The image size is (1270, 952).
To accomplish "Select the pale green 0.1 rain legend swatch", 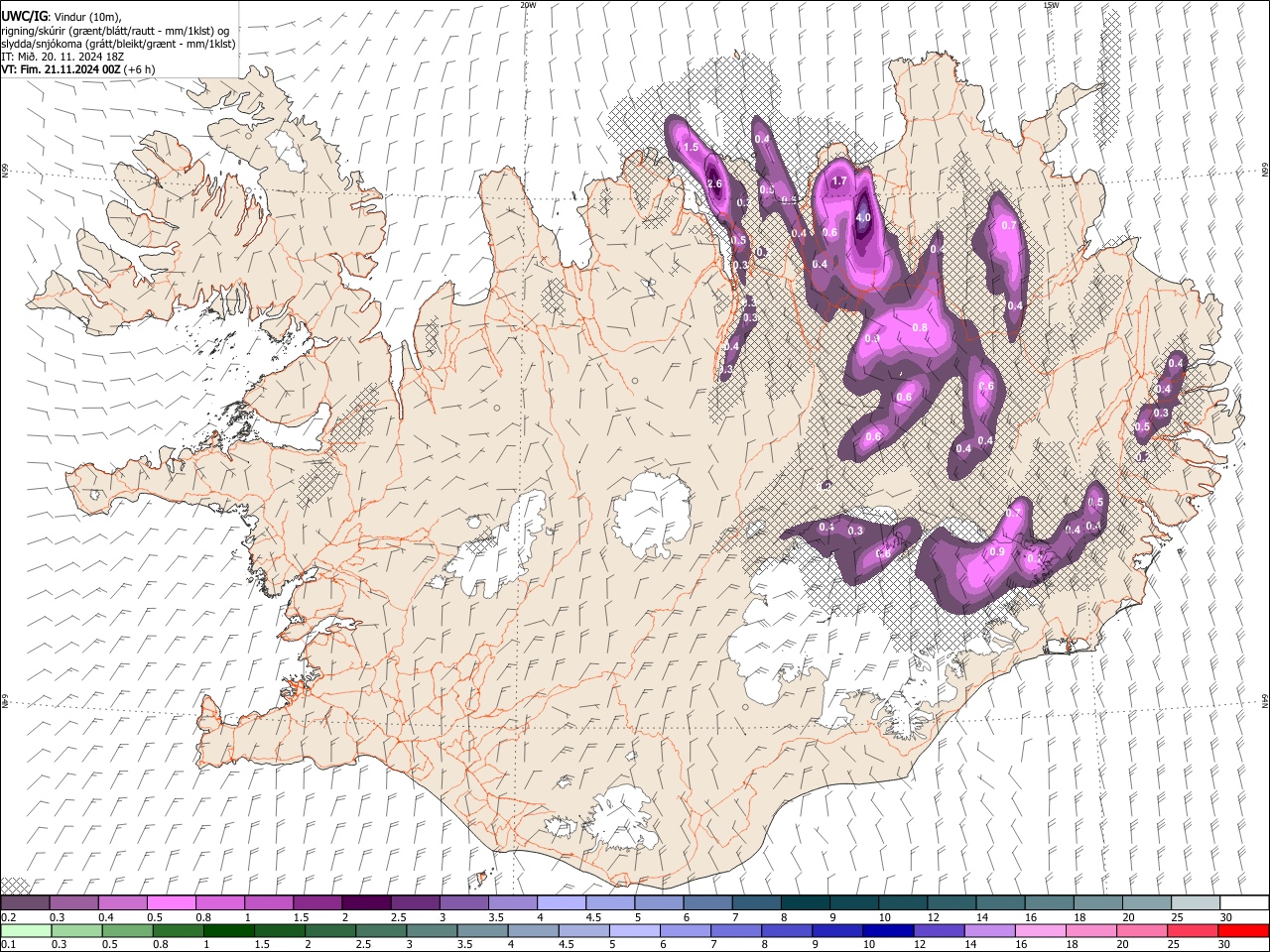I will (x=24, y=930).
